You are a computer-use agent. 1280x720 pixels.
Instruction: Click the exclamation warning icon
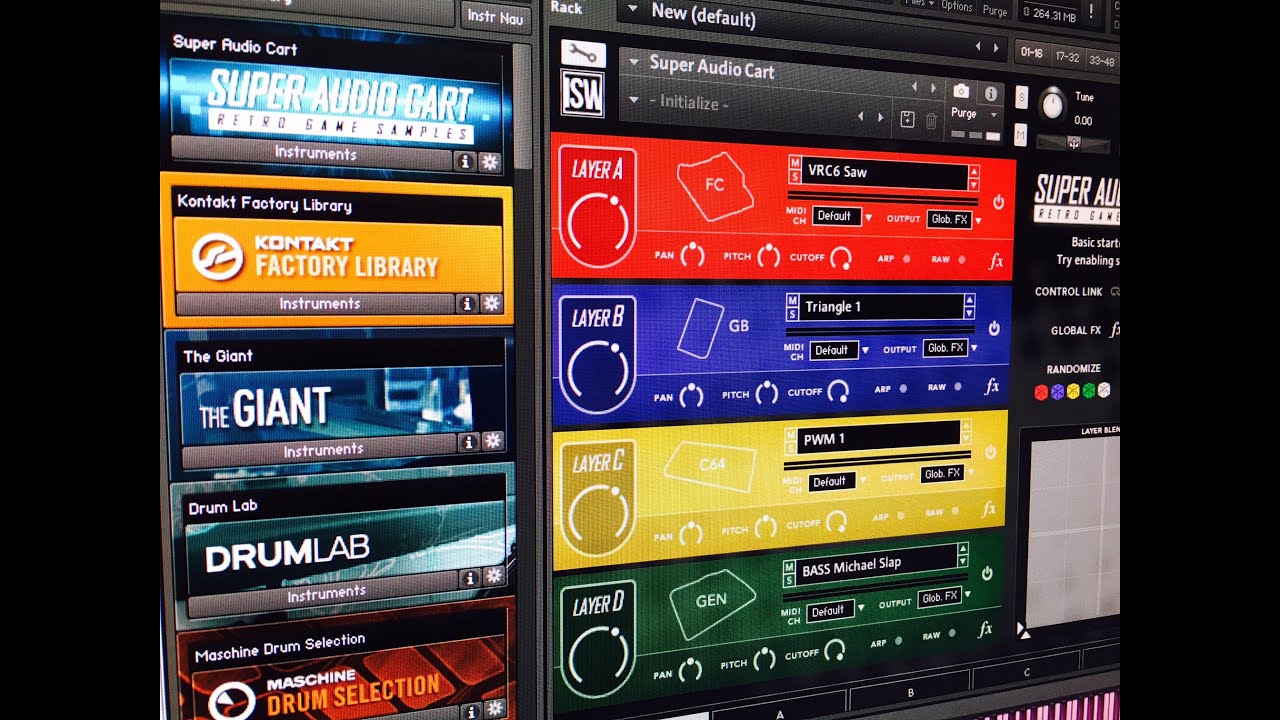point(1090,11)
